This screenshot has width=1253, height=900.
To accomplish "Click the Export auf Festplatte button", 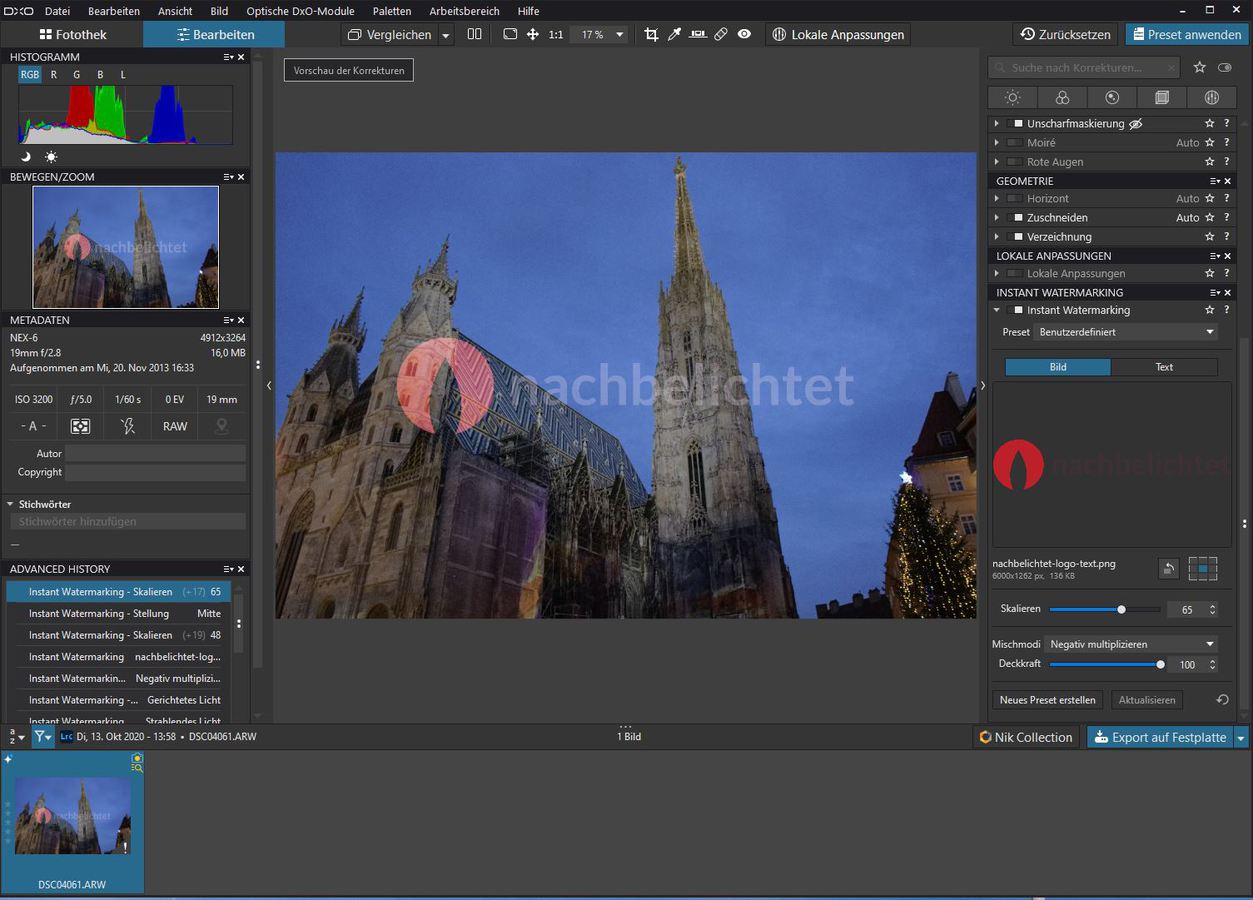I will (1159, 737).
